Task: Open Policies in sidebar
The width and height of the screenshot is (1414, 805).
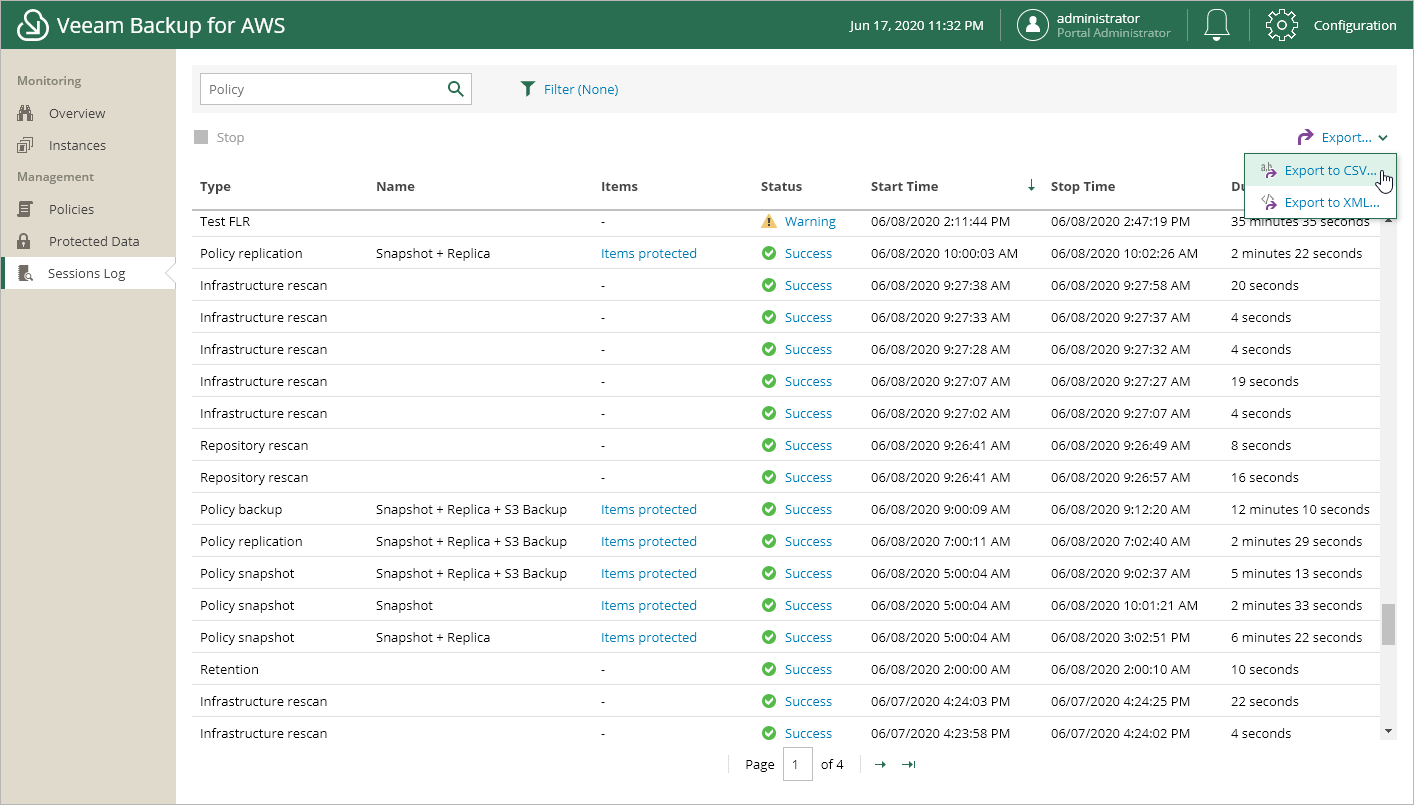Action: [x=71, y=209]
